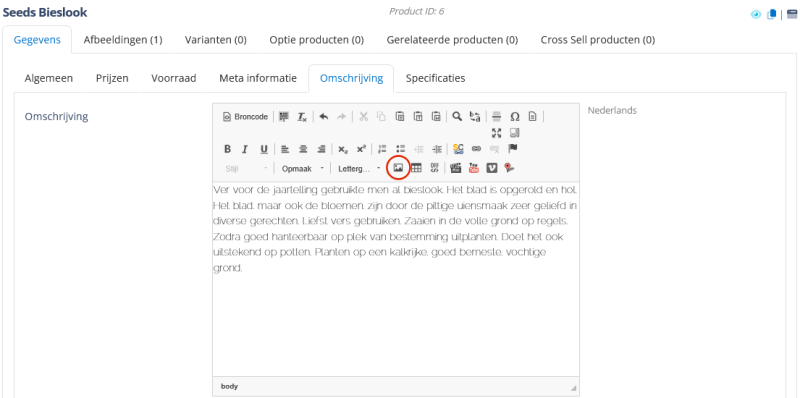
Task: Click inside the description text area
Action: pyautogui.click(x=396, y=279)
